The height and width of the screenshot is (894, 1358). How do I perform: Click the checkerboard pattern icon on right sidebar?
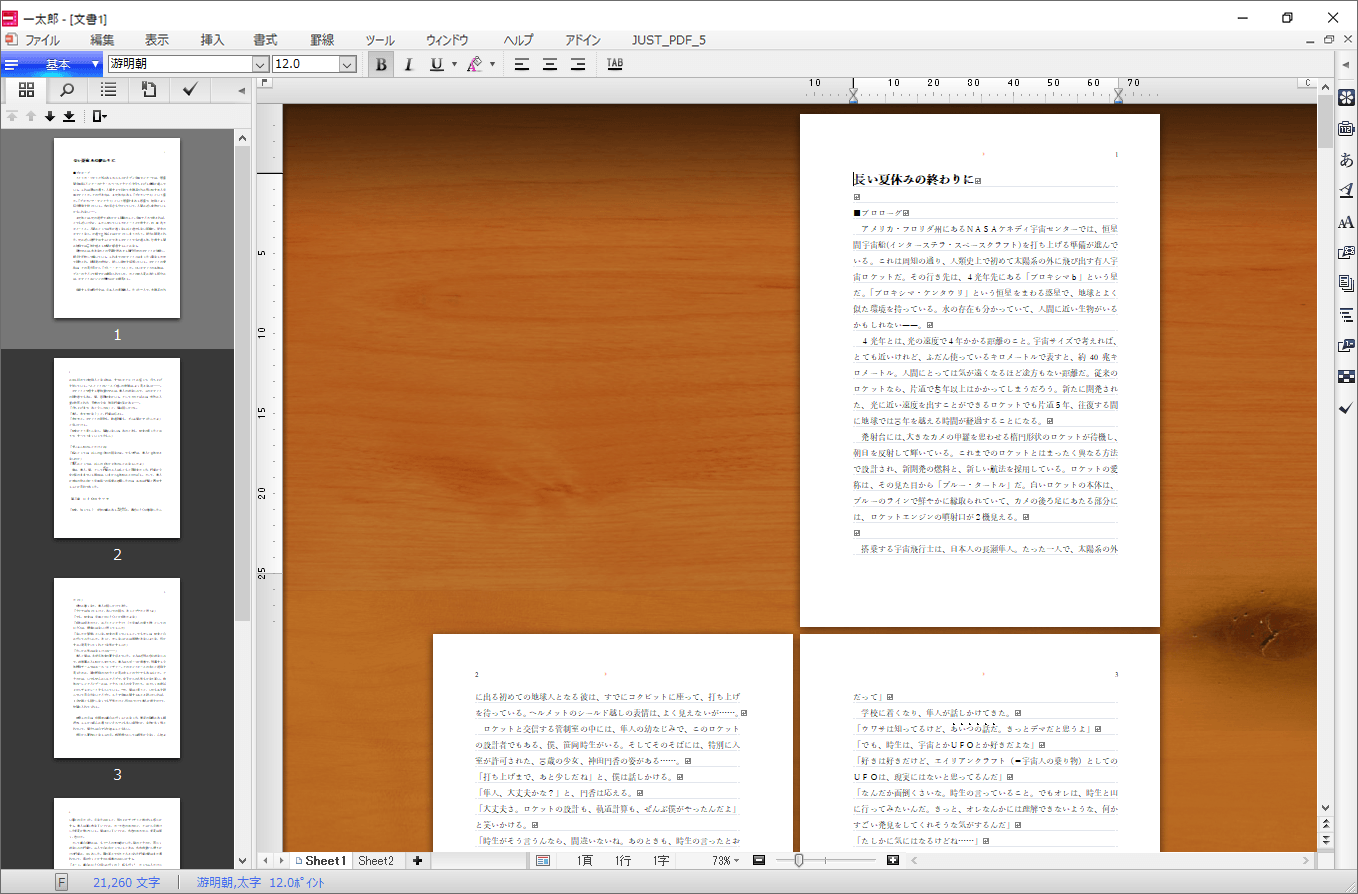[x=1347, y=376]
